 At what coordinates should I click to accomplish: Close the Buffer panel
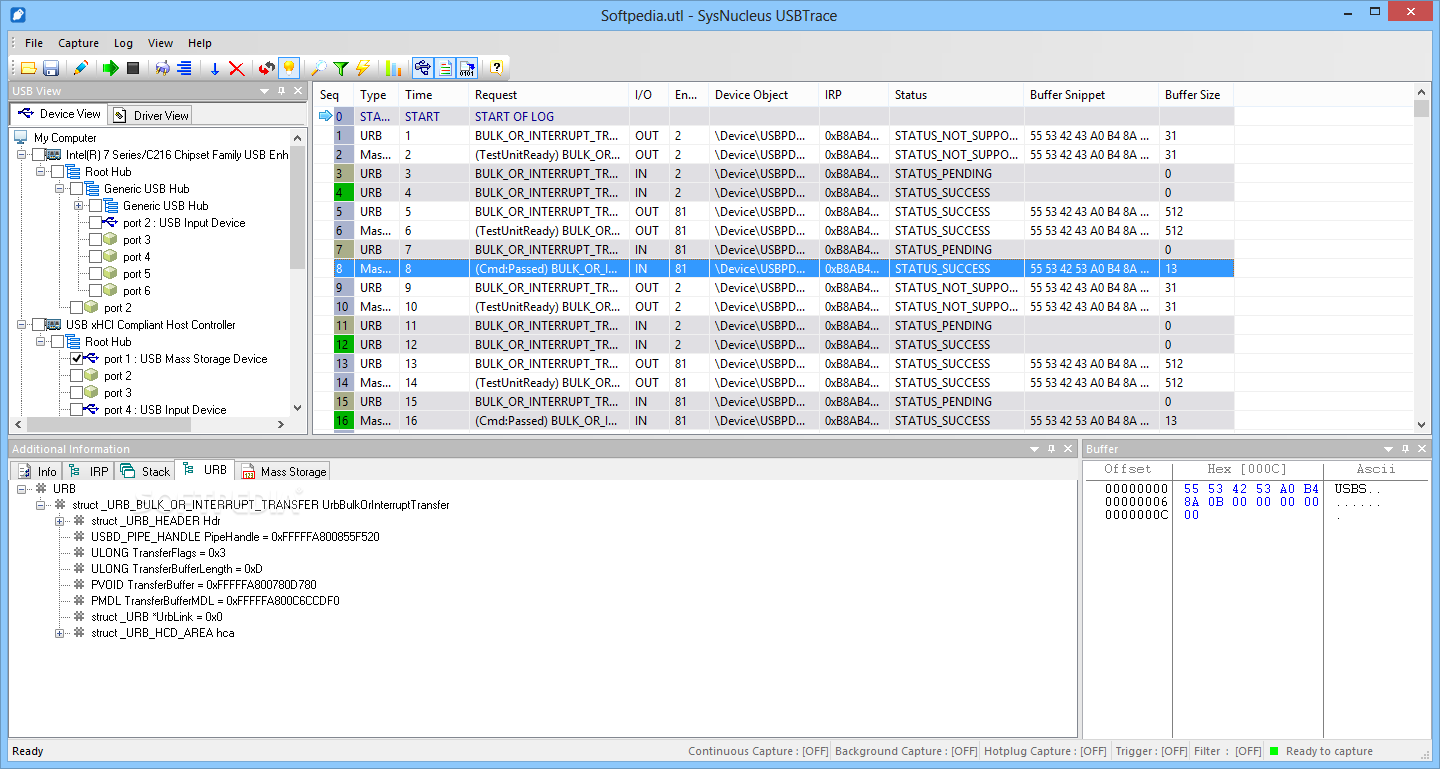click(x=1421, y=449)
